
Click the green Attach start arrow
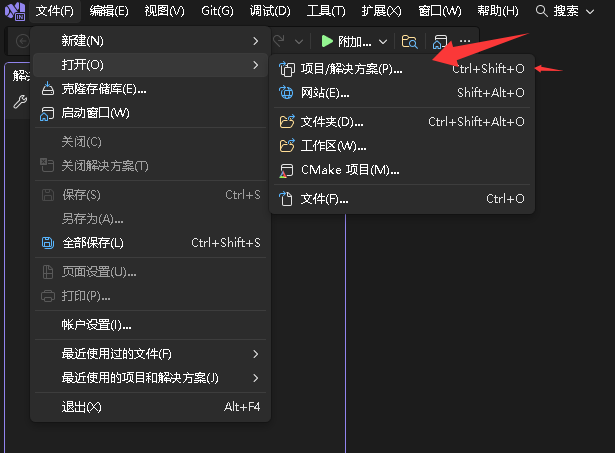click(327, 41)
